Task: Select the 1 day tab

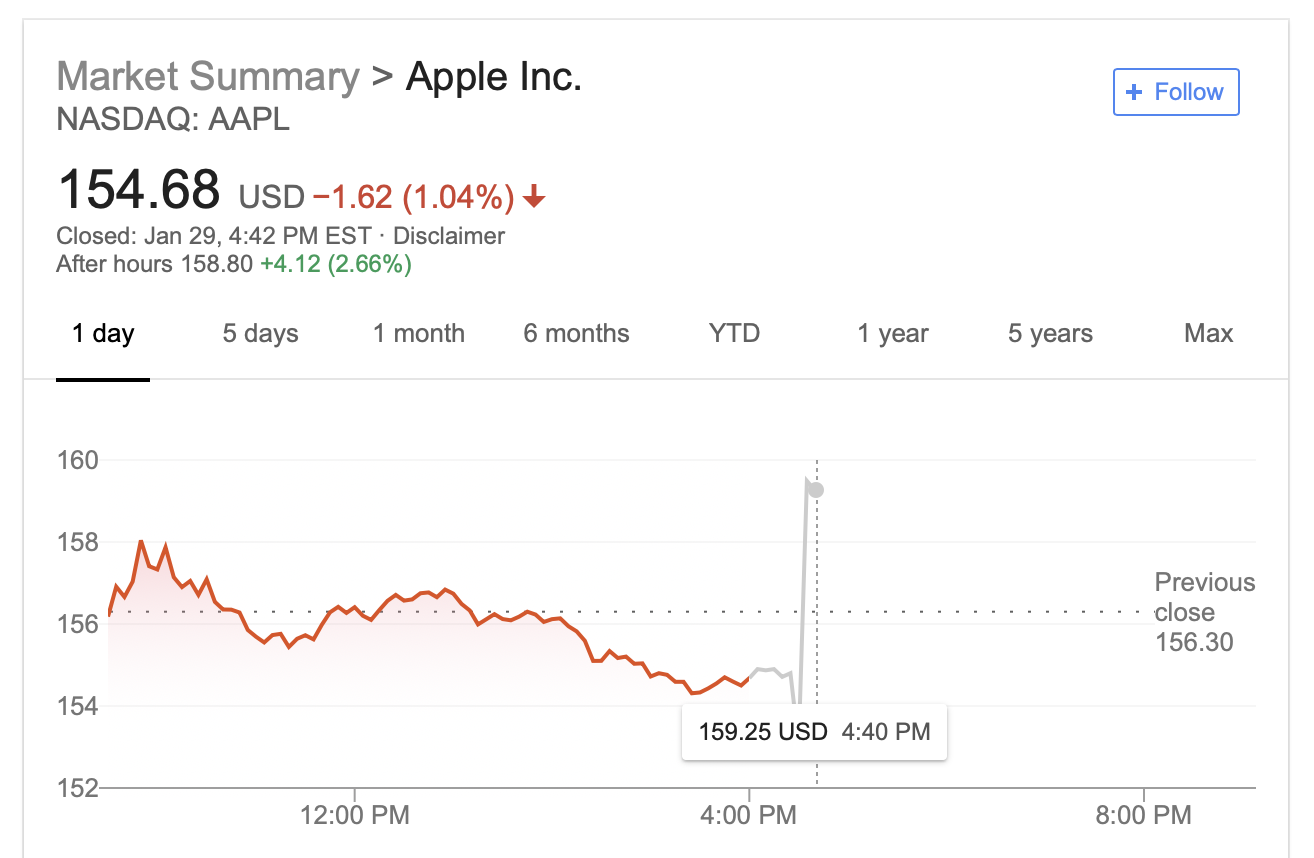Action: pos(103,333)
